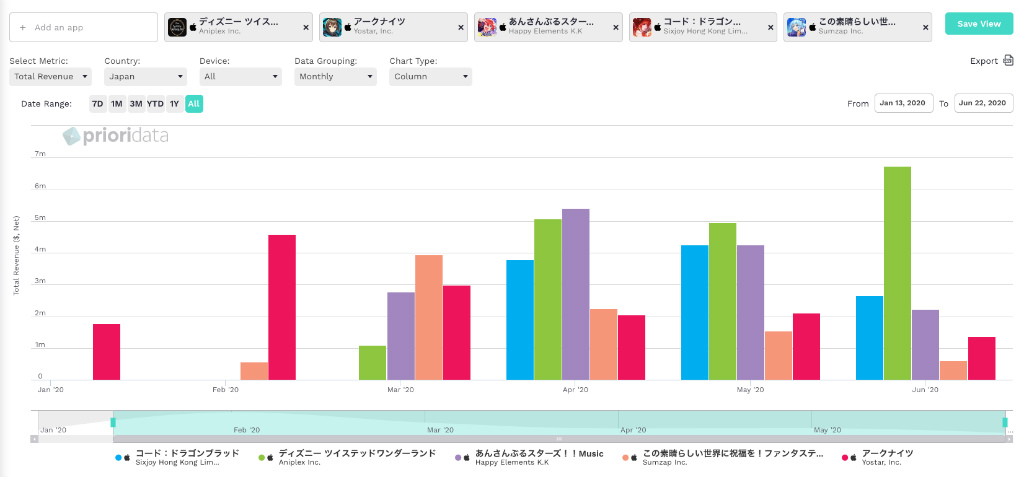Select the 1Y date range
Screen dimensions: 1024x477
(174, 104)
